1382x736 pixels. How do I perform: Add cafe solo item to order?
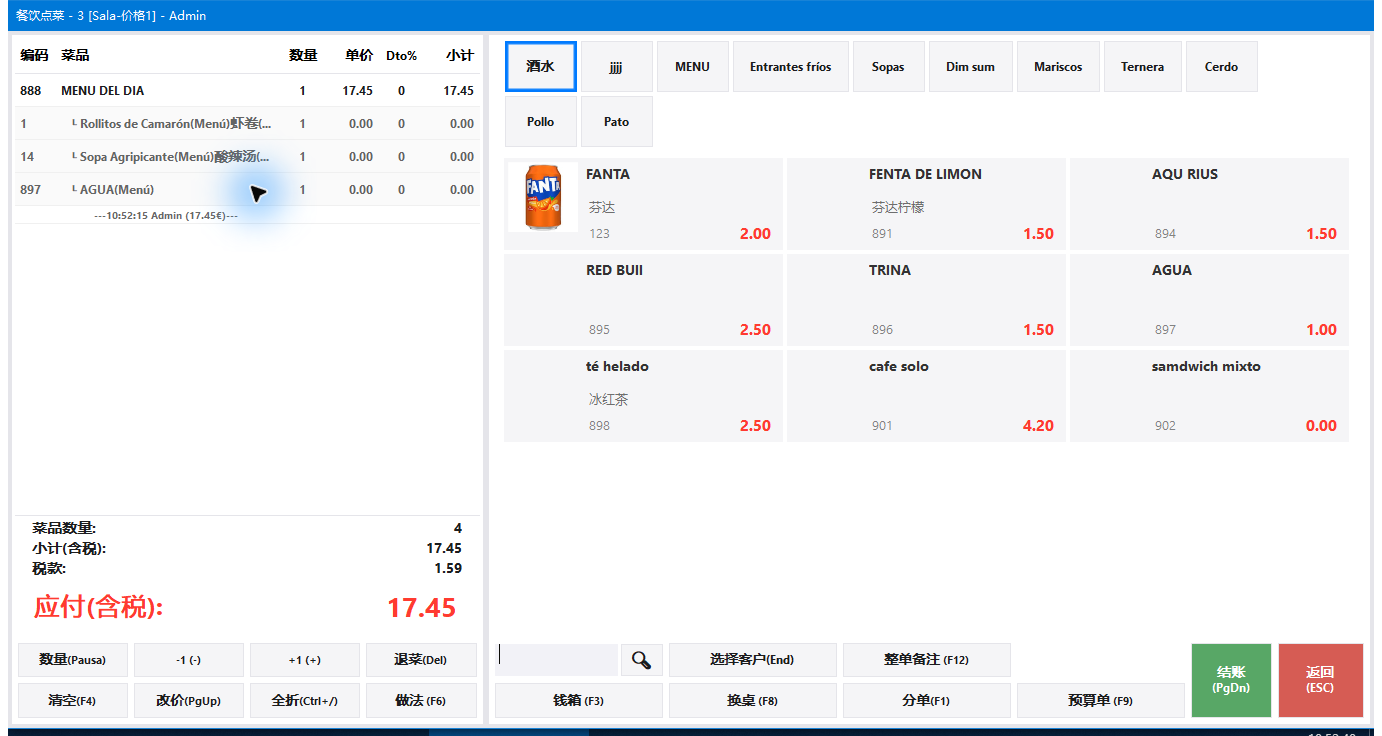(x=926, y=396)
